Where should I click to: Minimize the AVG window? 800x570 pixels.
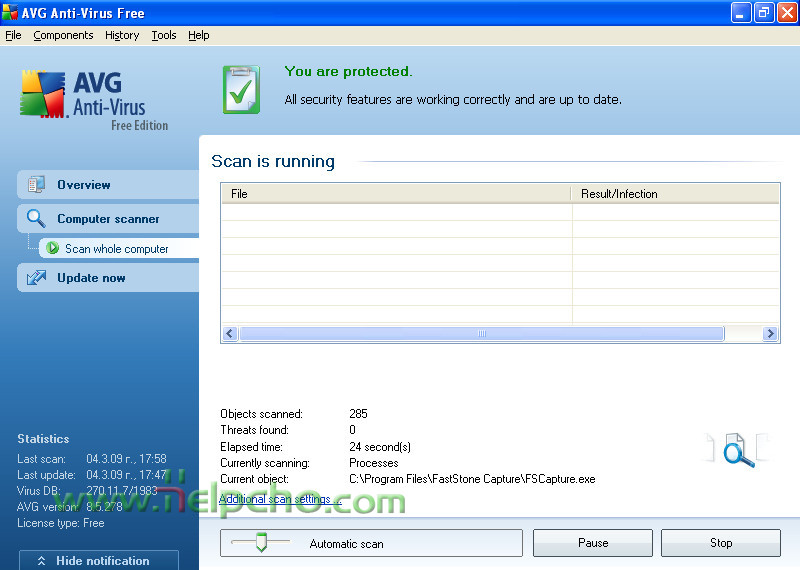740,13
